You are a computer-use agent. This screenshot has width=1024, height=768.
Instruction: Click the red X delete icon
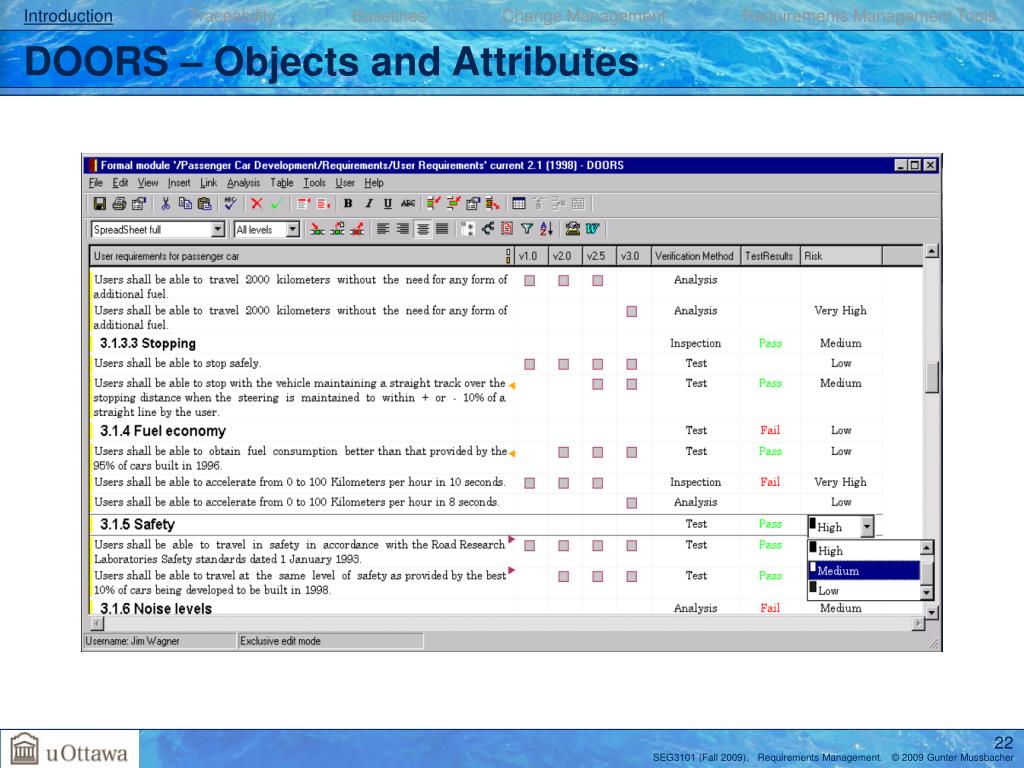[257, 204]
